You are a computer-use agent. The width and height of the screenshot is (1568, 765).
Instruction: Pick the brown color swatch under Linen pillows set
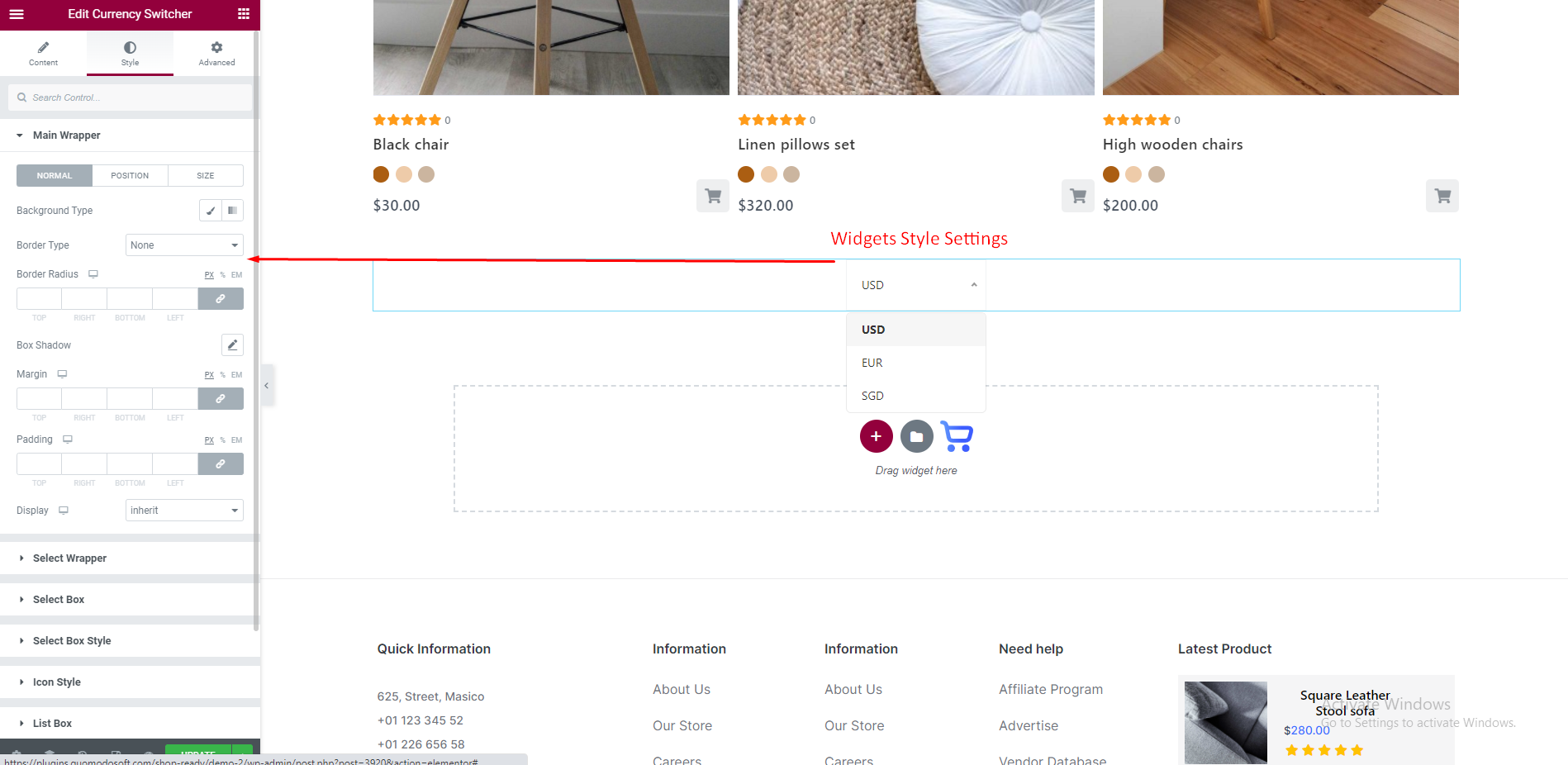(746, 174)
